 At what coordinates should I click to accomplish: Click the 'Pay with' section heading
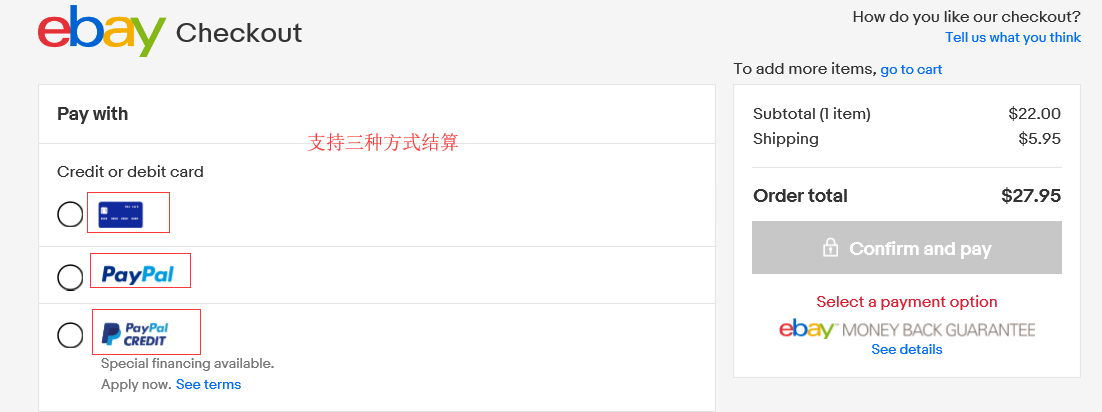[x=93, y=114]
